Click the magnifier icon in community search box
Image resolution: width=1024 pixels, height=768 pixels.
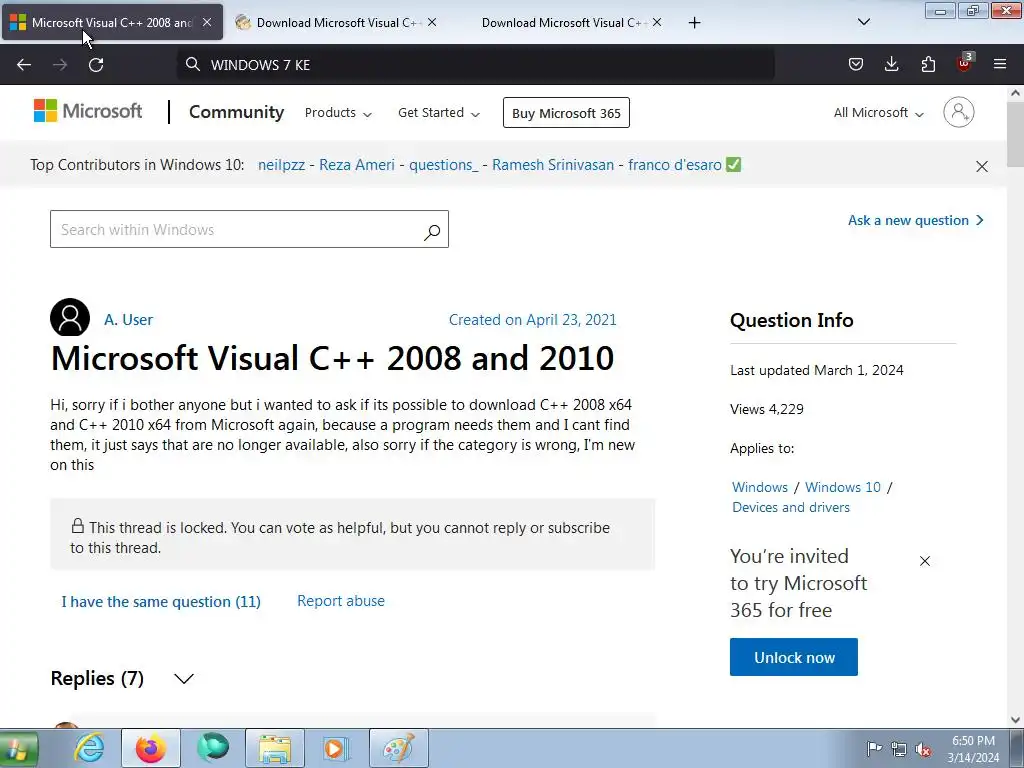click(x=432, y=231)
